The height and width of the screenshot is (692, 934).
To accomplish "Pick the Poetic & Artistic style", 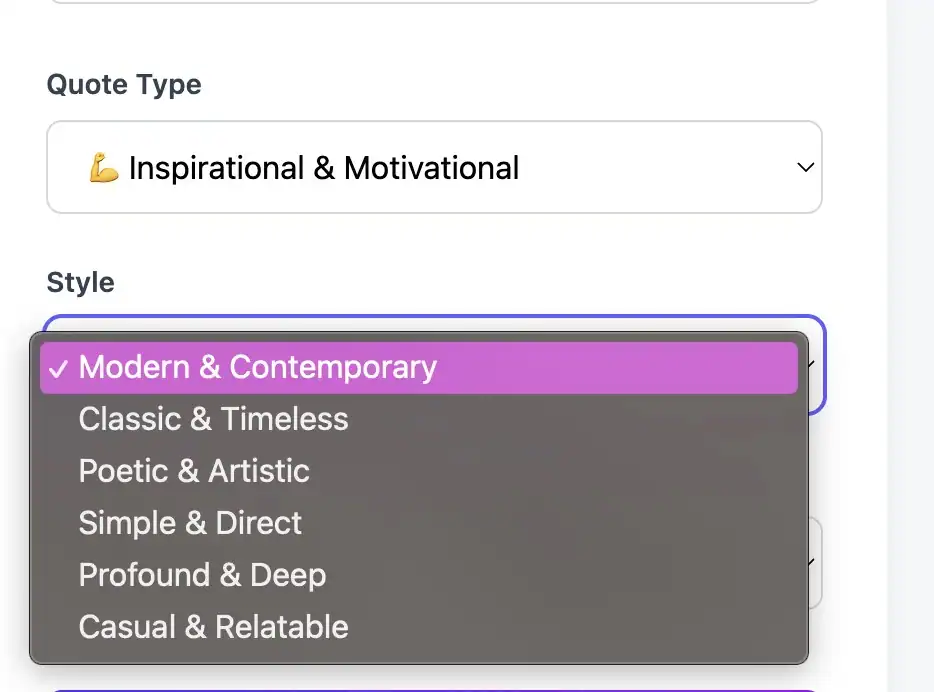I will pyautogui.click(x=194, y=471).
